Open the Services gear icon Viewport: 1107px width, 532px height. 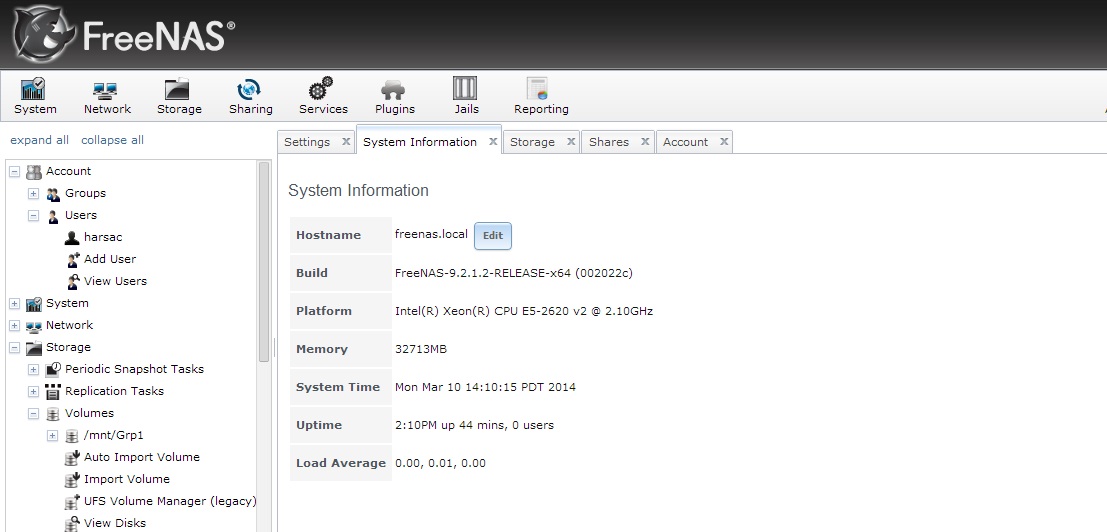pos(321,89)
